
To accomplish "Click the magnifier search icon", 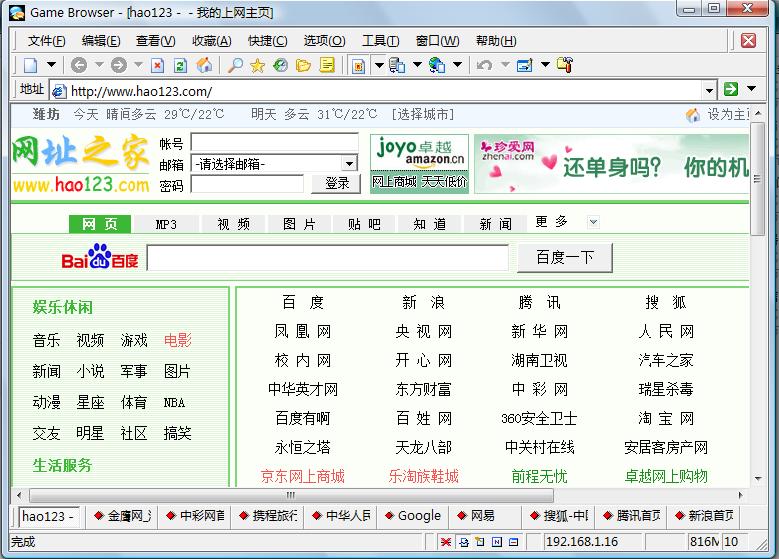I will (235, 65).
